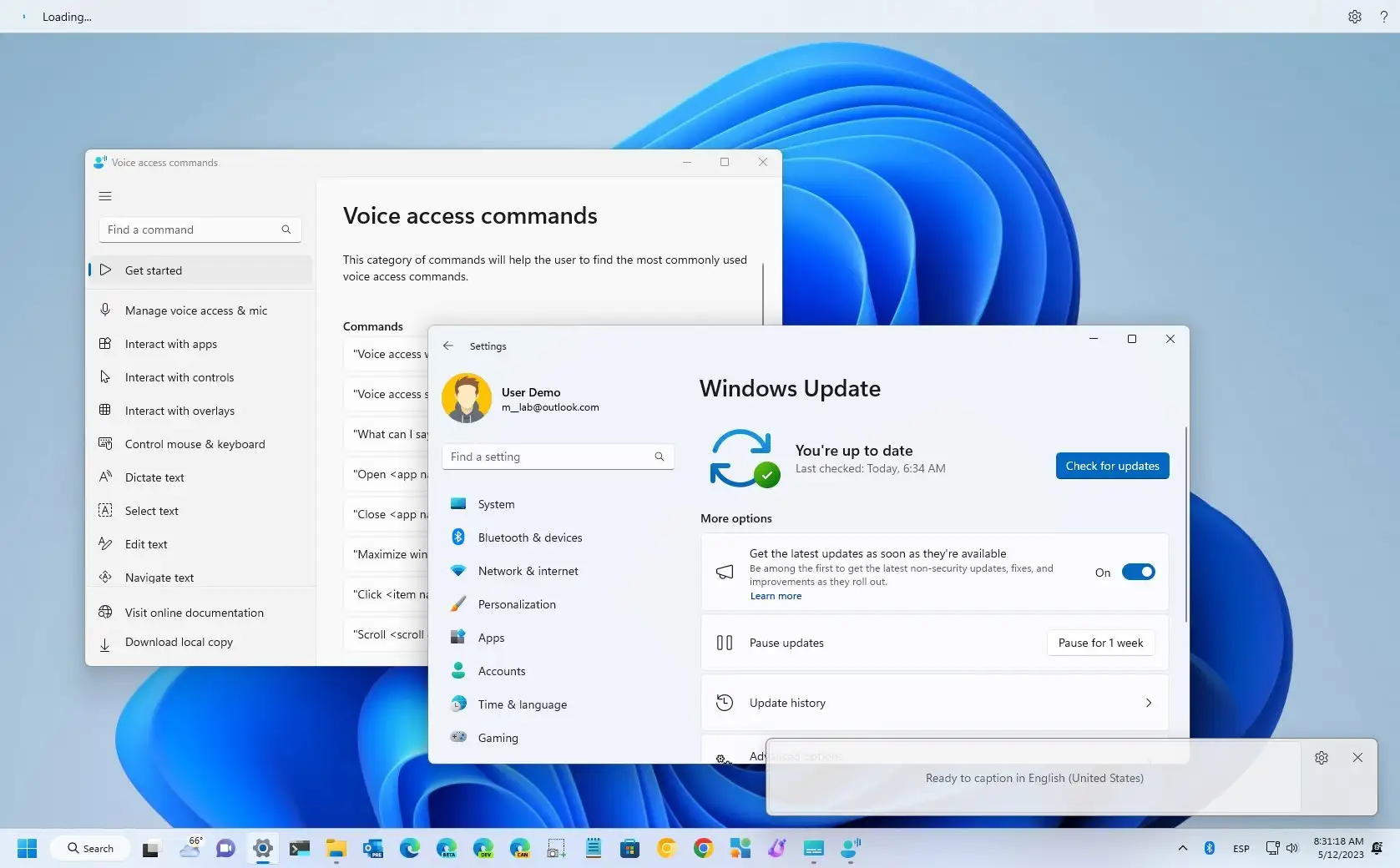
Task: Click the search icon in Find a command
Action: (x=286, y=230)
